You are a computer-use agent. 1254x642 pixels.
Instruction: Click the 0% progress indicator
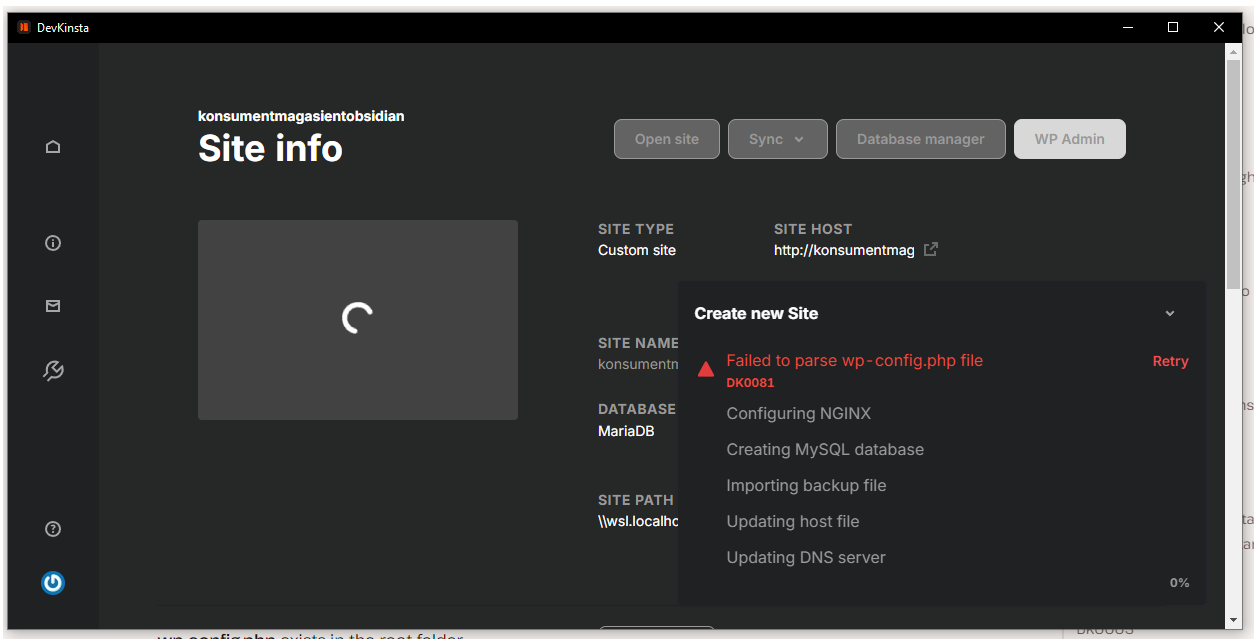point(1179,582)
